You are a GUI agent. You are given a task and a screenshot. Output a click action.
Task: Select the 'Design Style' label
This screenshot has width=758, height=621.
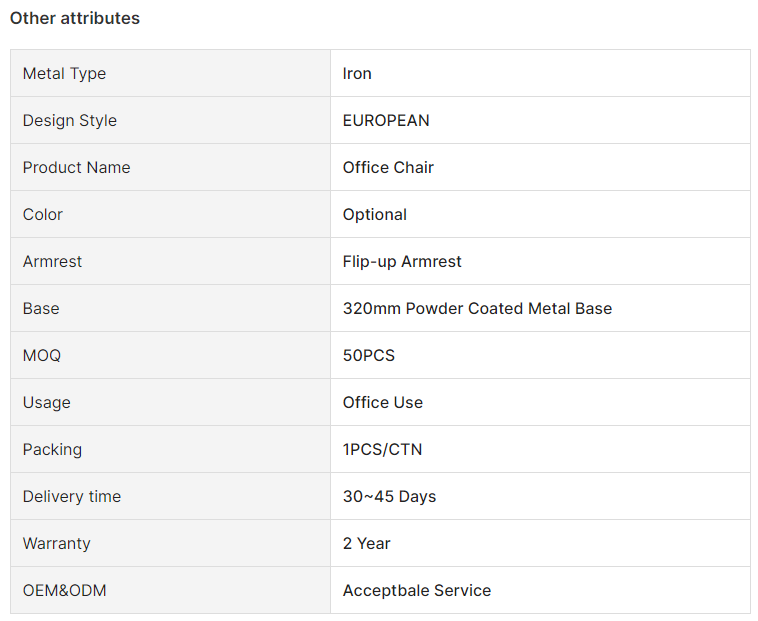point(70,120)
